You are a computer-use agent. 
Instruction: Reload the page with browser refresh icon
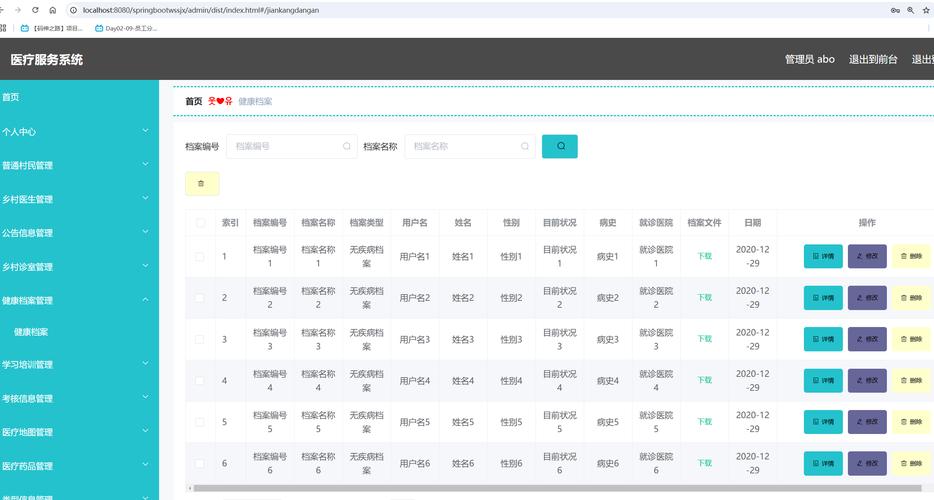click(x=35, y=10)
